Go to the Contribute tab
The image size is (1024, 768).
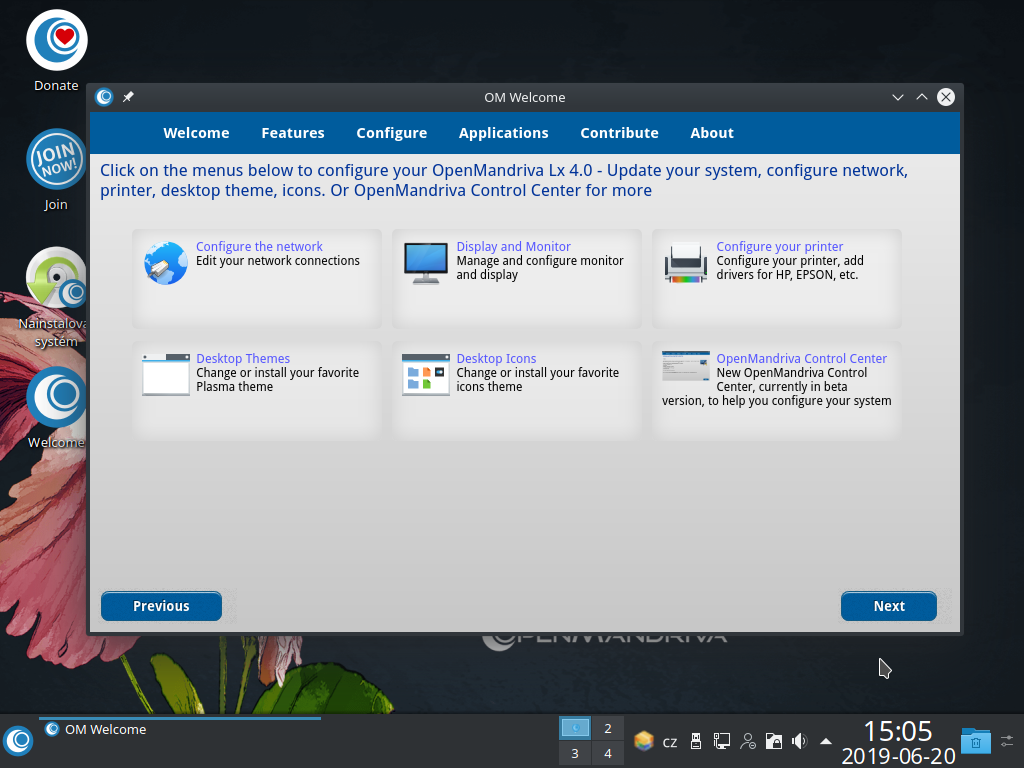(619, 133)
